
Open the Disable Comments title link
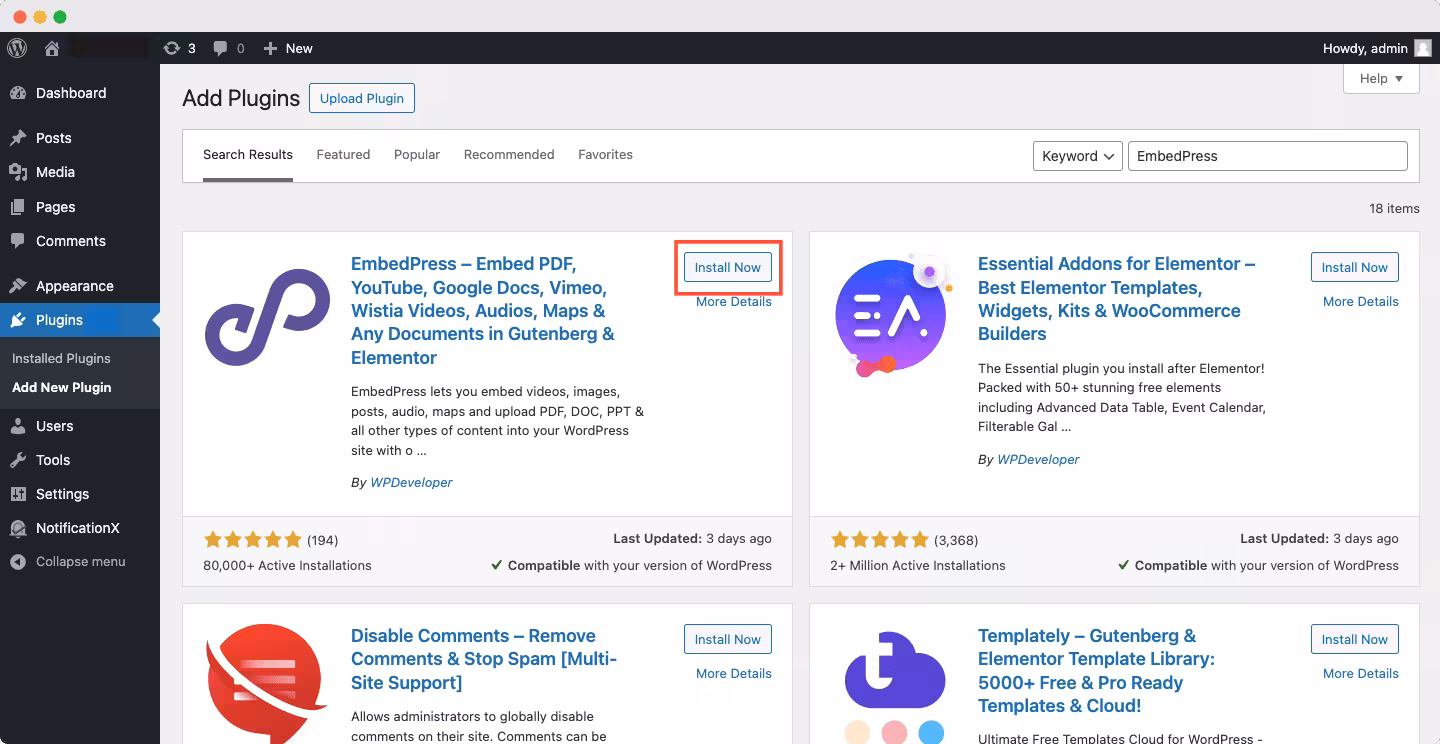click(x=484, y=659)
